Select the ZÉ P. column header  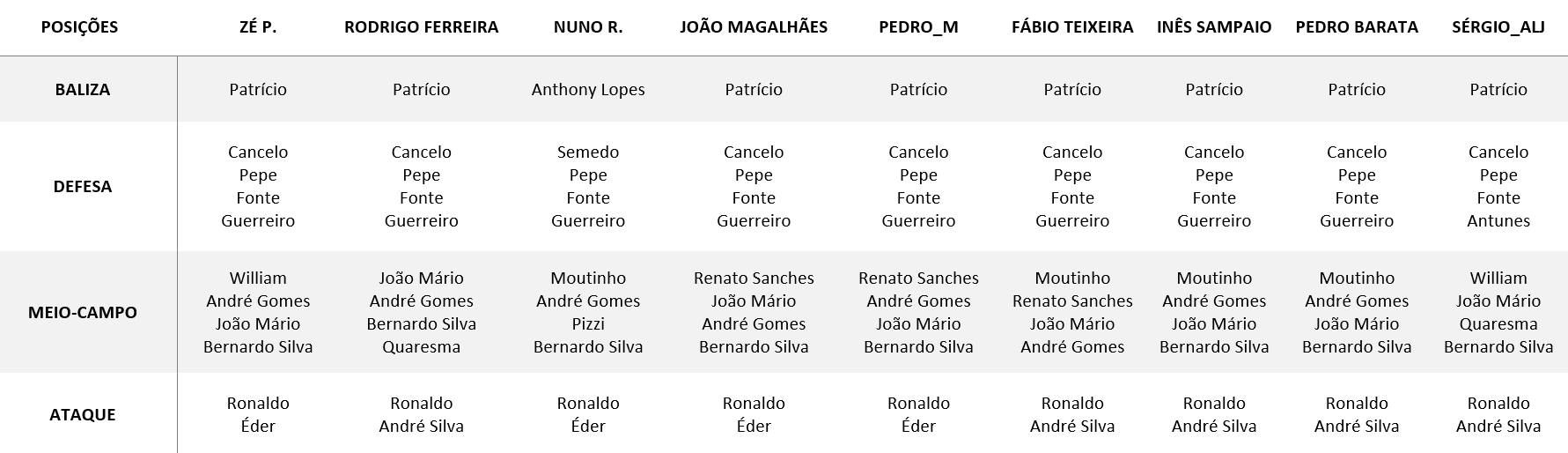[258, 27]
